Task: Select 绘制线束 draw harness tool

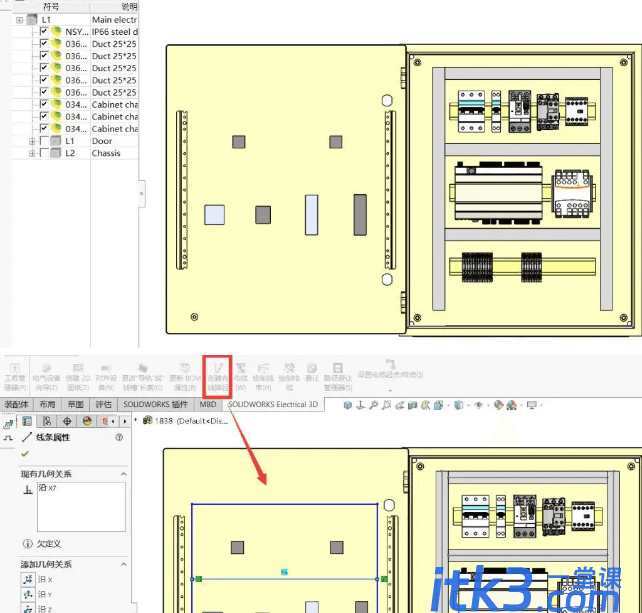Action: tap(263, 377)
